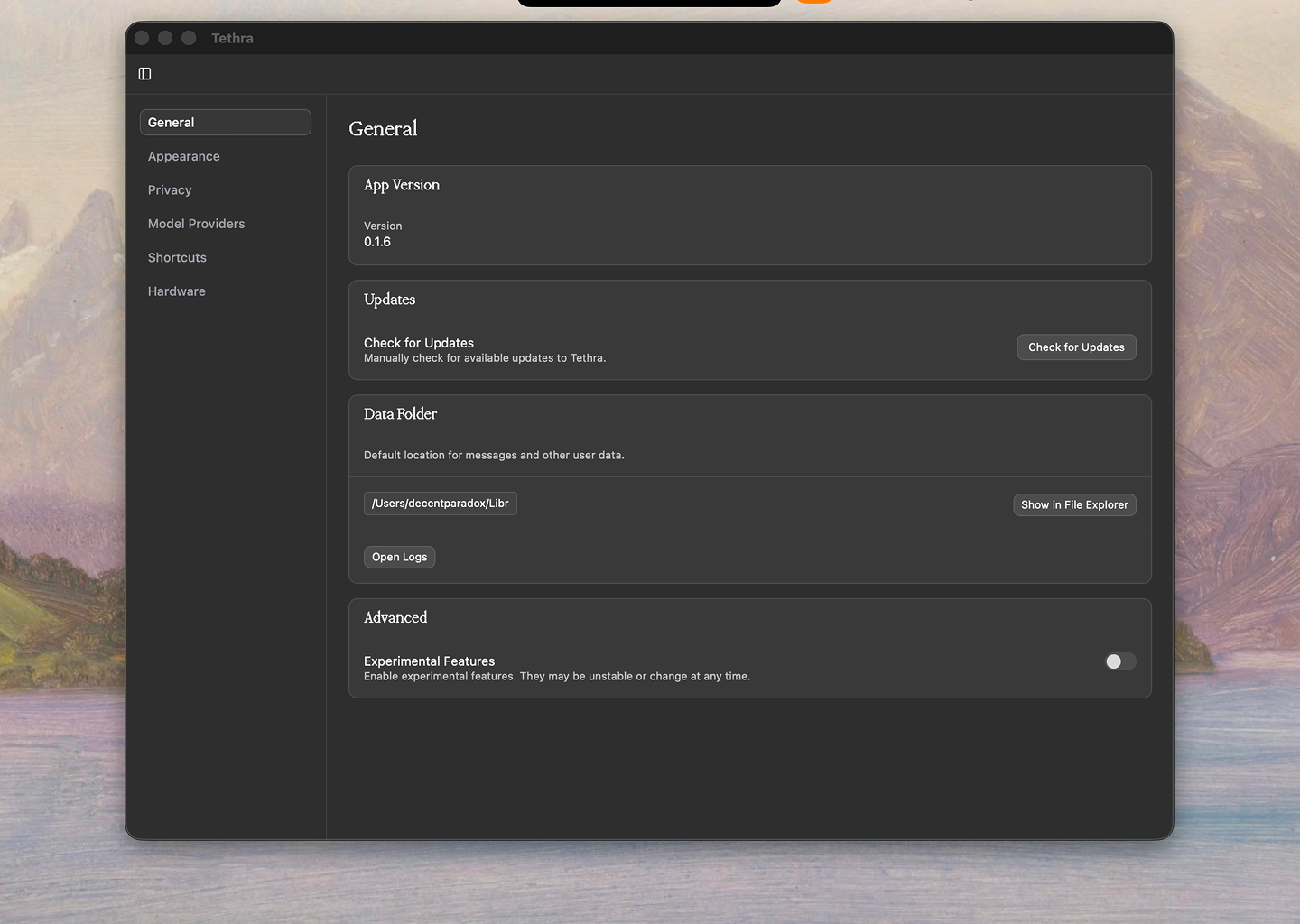Open Tethra's logs with Open Logs
The width and height of the screenshot is (1300, 924).
tap(399, 557)
